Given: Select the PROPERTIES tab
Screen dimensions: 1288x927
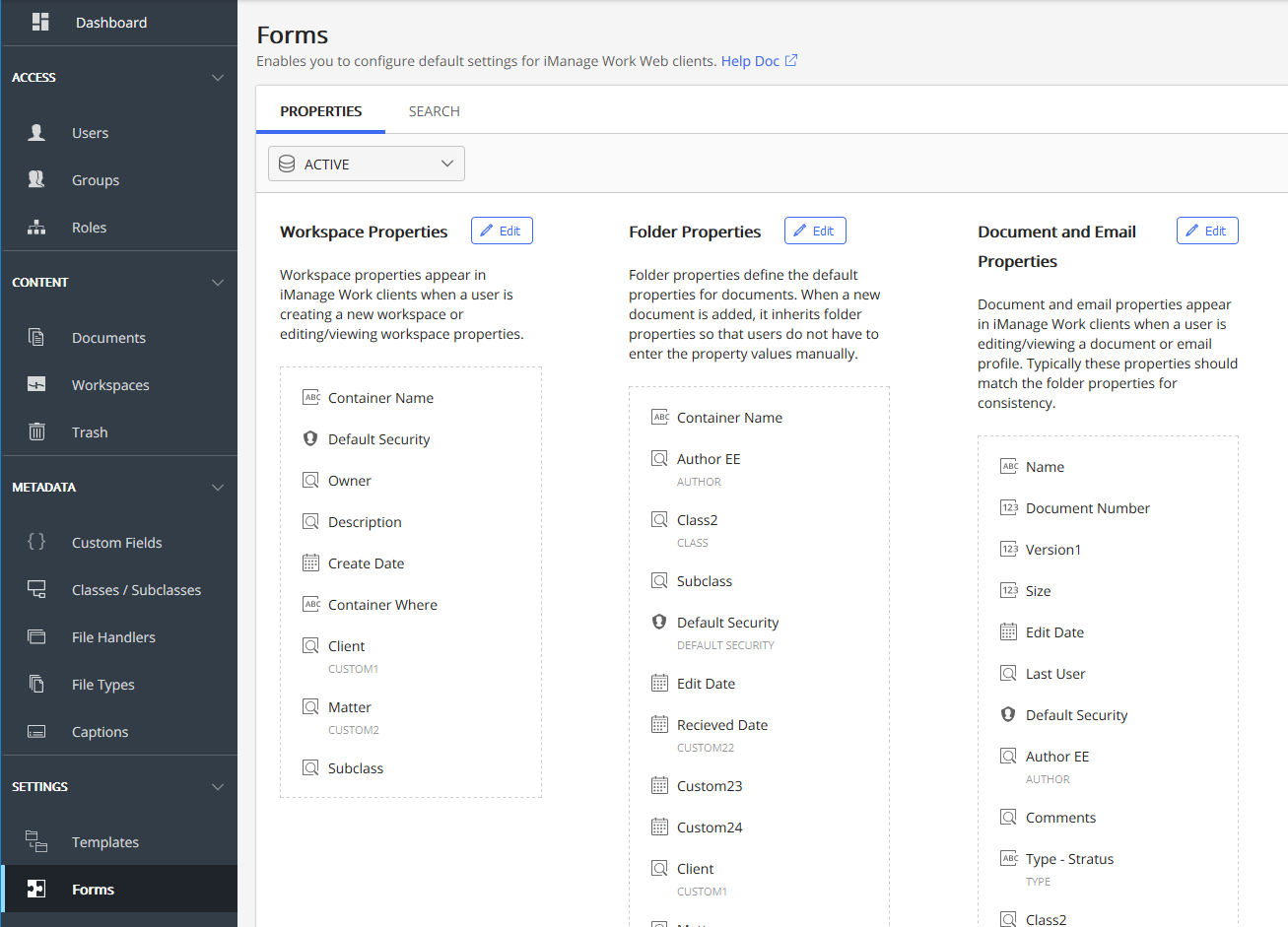Looking at the screenshot, I should [320, 111].
